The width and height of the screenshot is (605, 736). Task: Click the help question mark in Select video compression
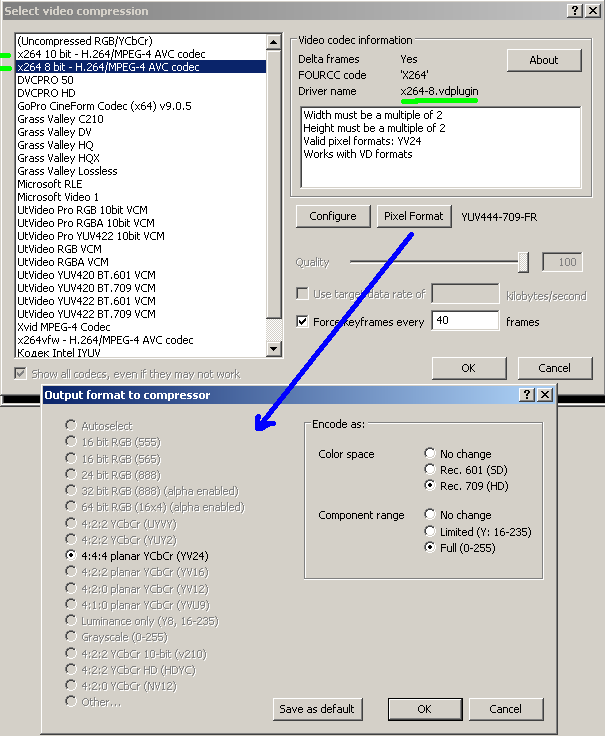coord(575,11)
